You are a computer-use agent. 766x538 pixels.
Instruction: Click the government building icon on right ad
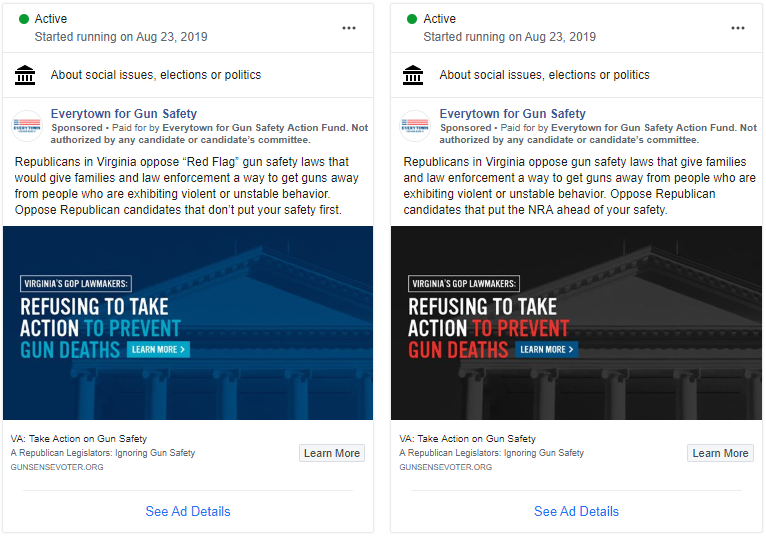click(x=413, y=75)
